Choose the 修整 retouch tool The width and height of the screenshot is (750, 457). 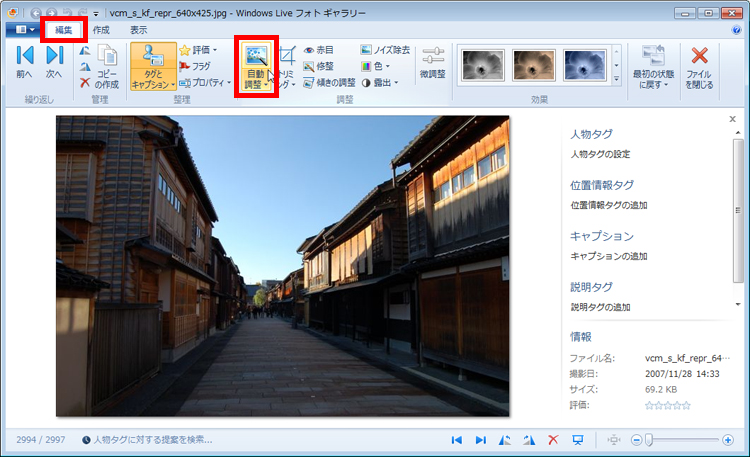click(319, 66)
